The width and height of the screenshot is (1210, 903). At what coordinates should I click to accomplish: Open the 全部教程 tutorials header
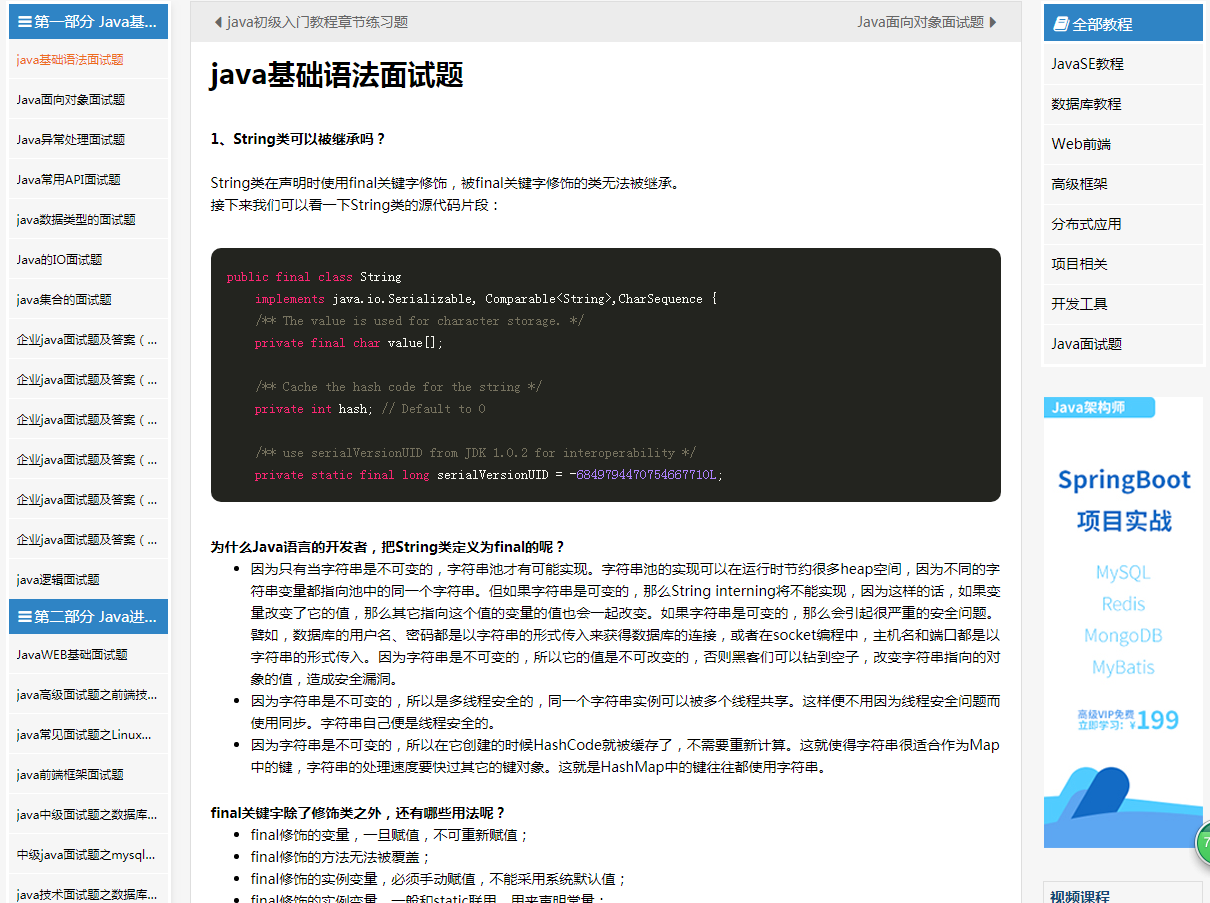1122,24
